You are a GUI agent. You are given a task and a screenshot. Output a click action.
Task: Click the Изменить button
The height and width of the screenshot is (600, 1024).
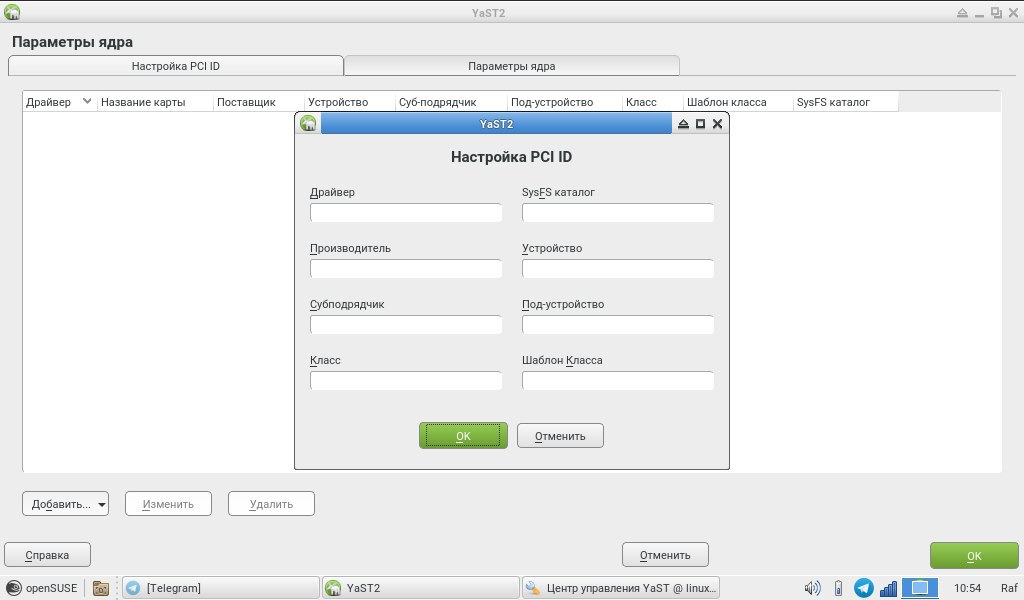pos(168,503)
